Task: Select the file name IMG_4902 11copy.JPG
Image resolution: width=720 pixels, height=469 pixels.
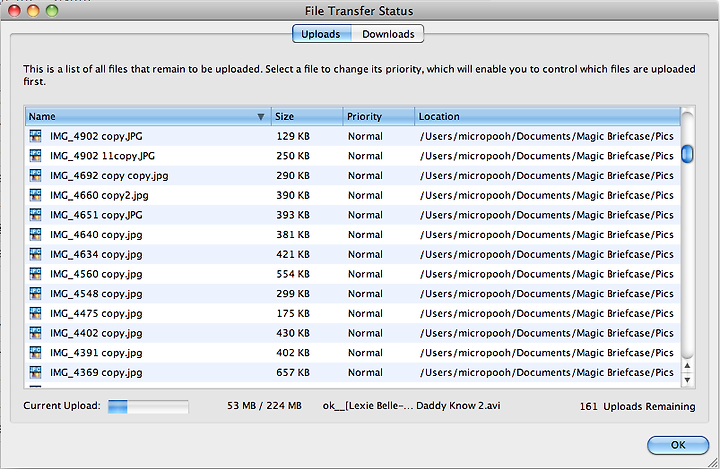Action: 102,156
